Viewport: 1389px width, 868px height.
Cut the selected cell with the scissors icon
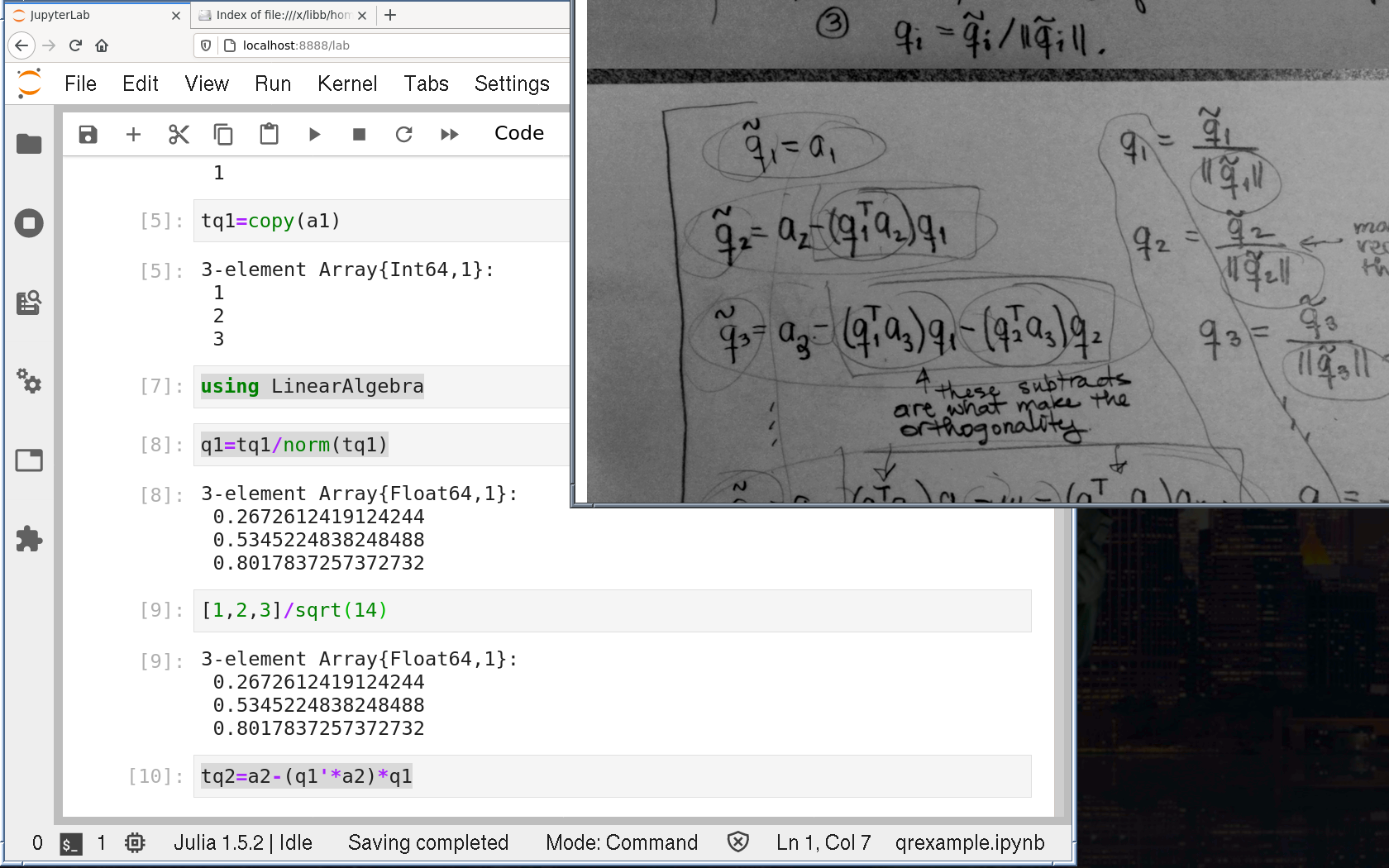tap(179, 134)
